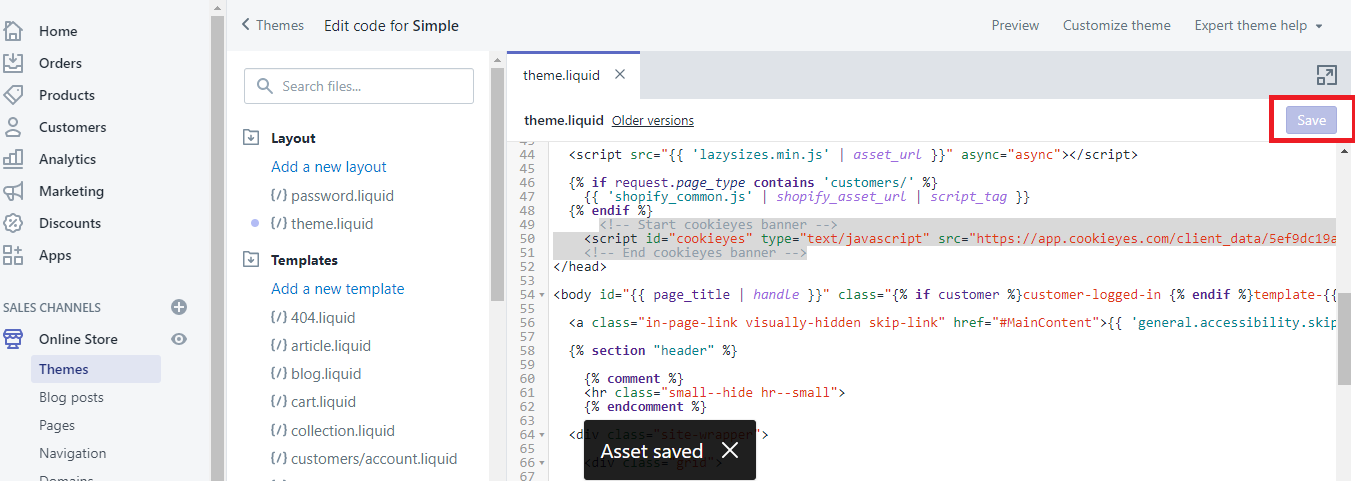The image size is (1355, 481).
Task: Click the Marketing megaphone icon
Action: (x=13, y=191)
